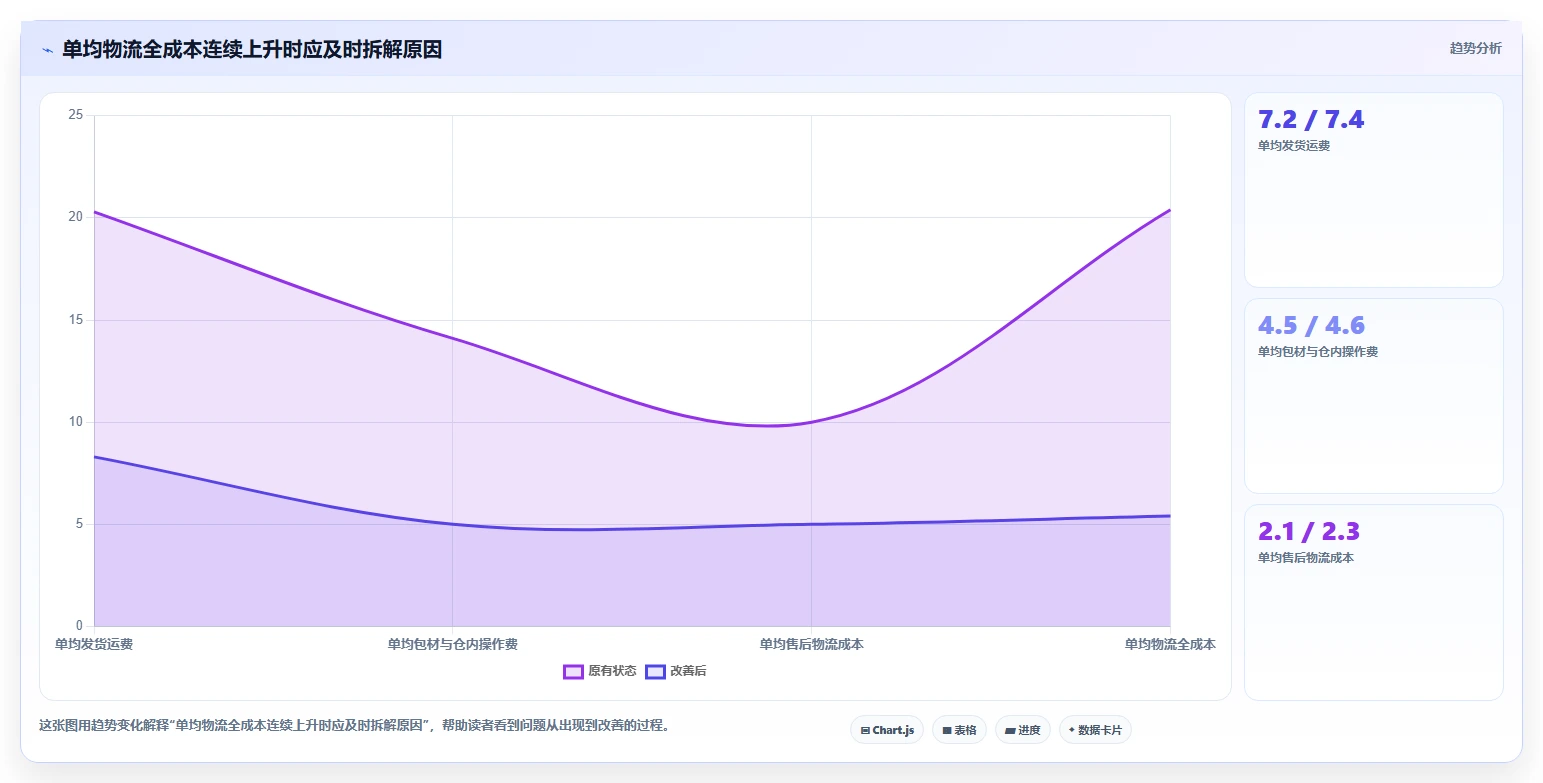Click the 数据卡片 sparkle icon

(x=1072, y=730)
